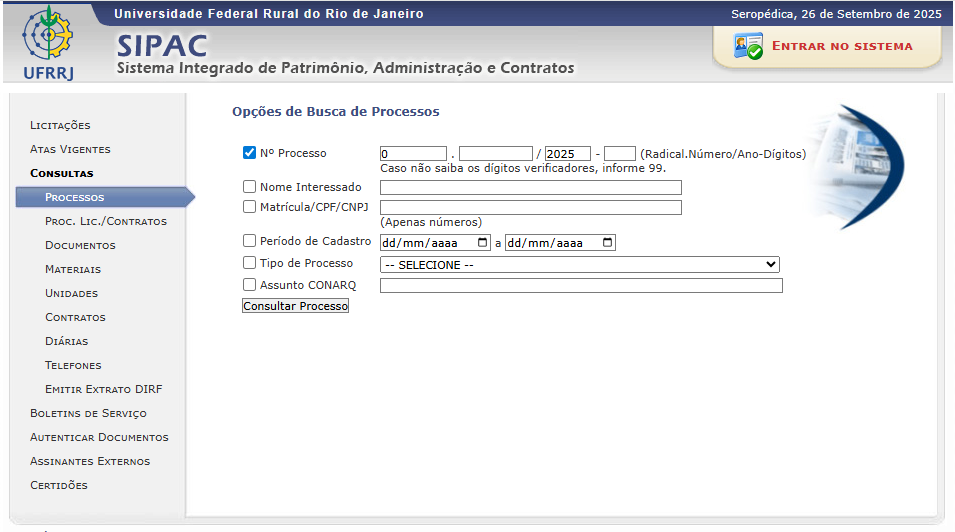955x532 pixels.
Task: Enable the Nome Interessado checkbox
Action: click(250, 187)
